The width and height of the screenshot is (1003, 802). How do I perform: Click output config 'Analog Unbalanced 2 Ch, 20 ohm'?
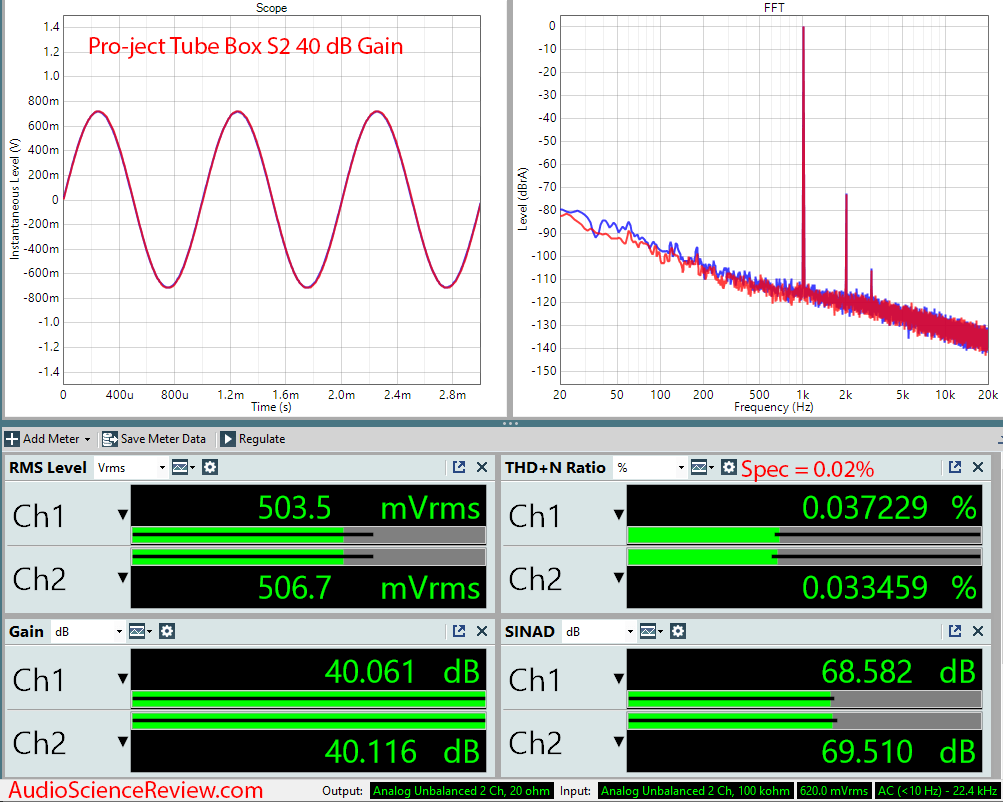[461, 791]
